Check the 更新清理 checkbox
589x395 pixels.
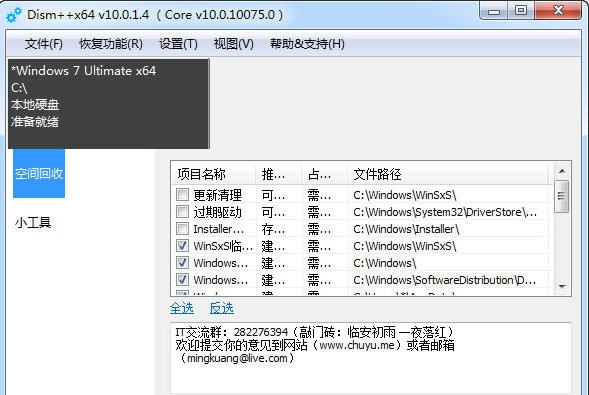tap(183, 195)
